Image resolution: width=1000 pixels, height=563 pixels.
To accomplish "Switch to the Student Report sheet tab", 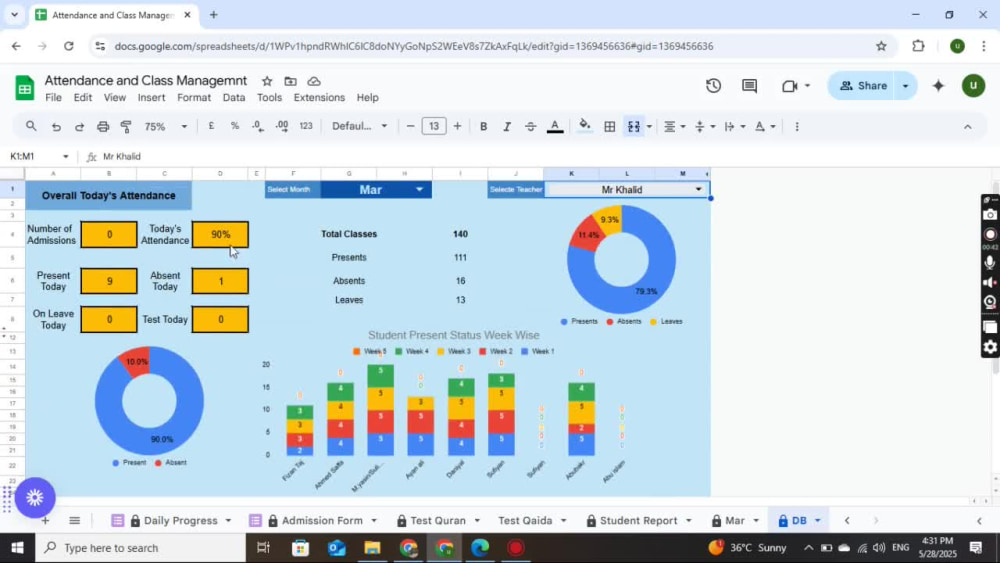I will (638, 520).
